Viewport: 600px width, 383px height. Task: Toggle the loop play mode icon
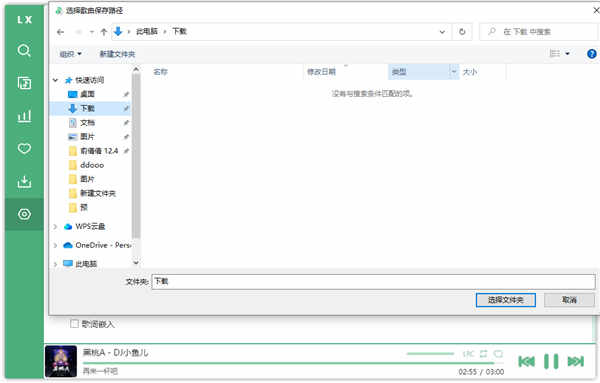click(x=484, y=354)
